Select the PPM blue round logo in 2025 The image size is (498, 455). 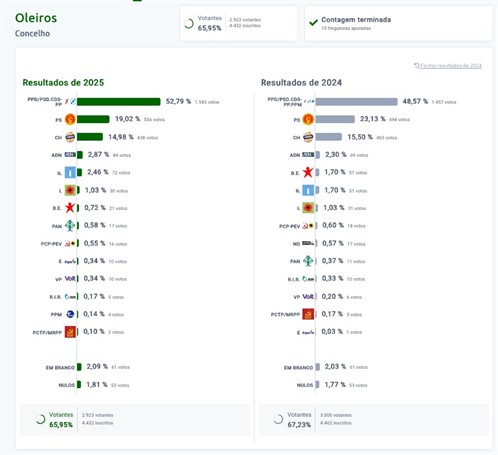[70, 314]
